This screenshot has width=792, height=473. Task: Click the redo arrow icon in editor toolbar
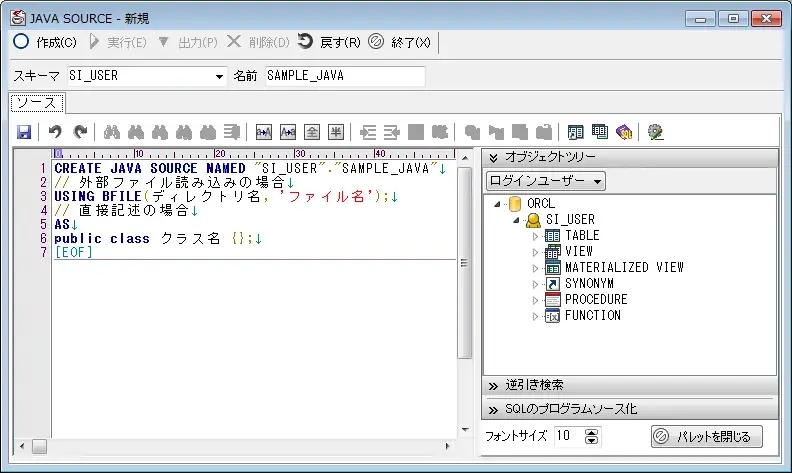[x=80, y=132]
